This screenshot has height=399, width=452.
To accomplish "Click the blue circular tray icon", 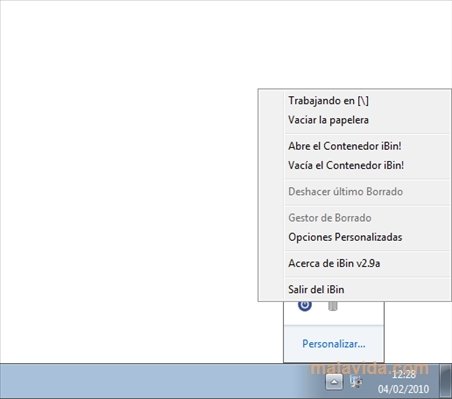I will 305,305.
